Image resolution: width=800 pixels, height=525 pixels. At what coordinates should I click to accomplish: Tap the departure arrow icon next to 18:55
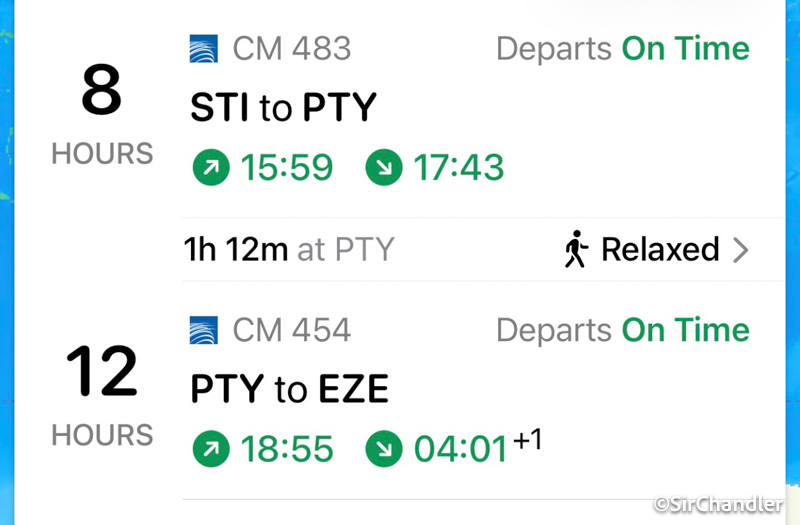point(208,450)
